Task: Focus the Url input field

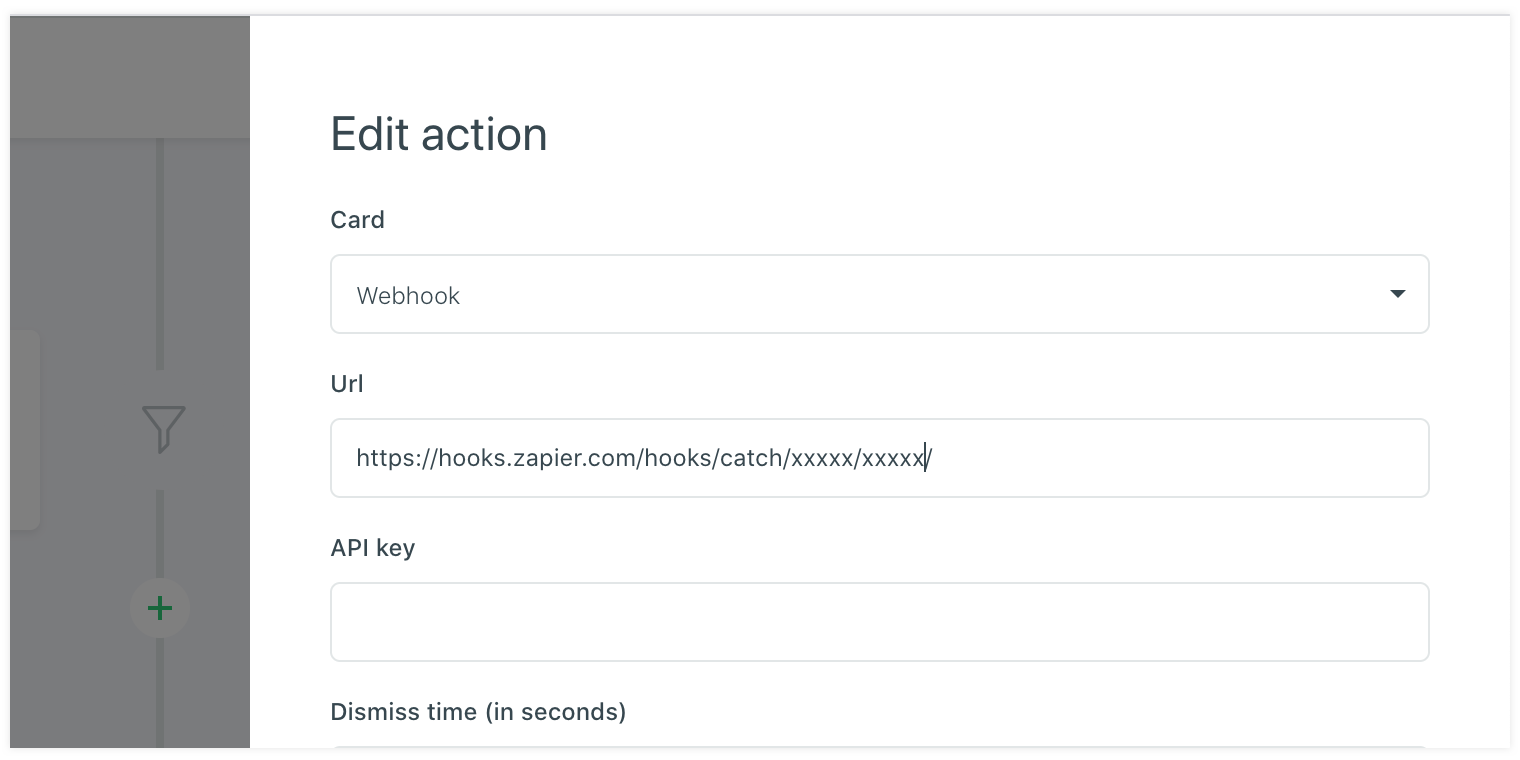Action: pyautogui.click(x=1150, y=458)
